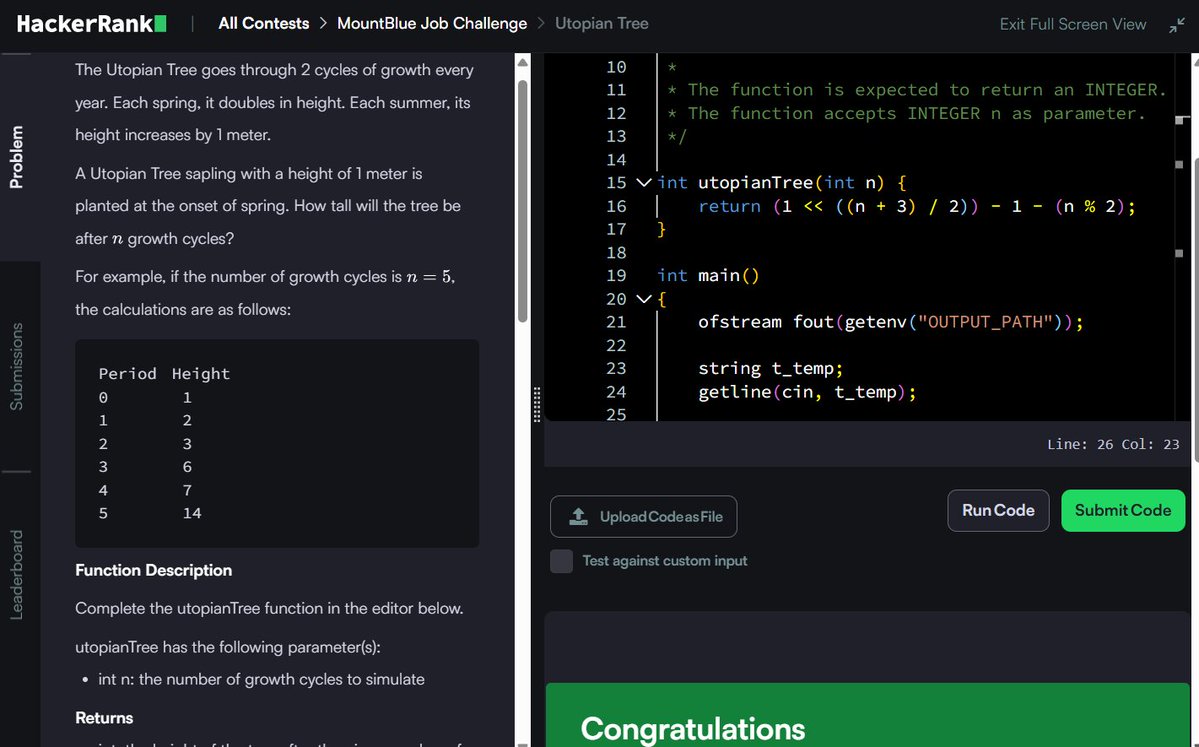This screenshot has width=1199, height=747.
Task: Switch to the Submissions side tab
Action: (16, 366)
